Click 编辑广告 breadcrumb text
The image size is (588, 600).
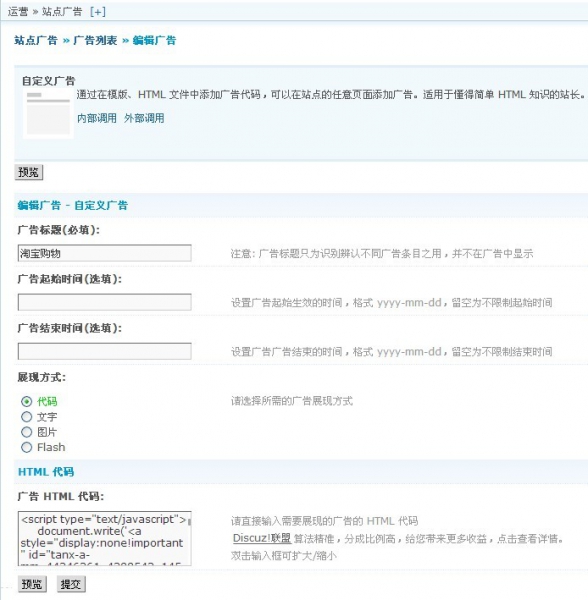click(154, 41)
